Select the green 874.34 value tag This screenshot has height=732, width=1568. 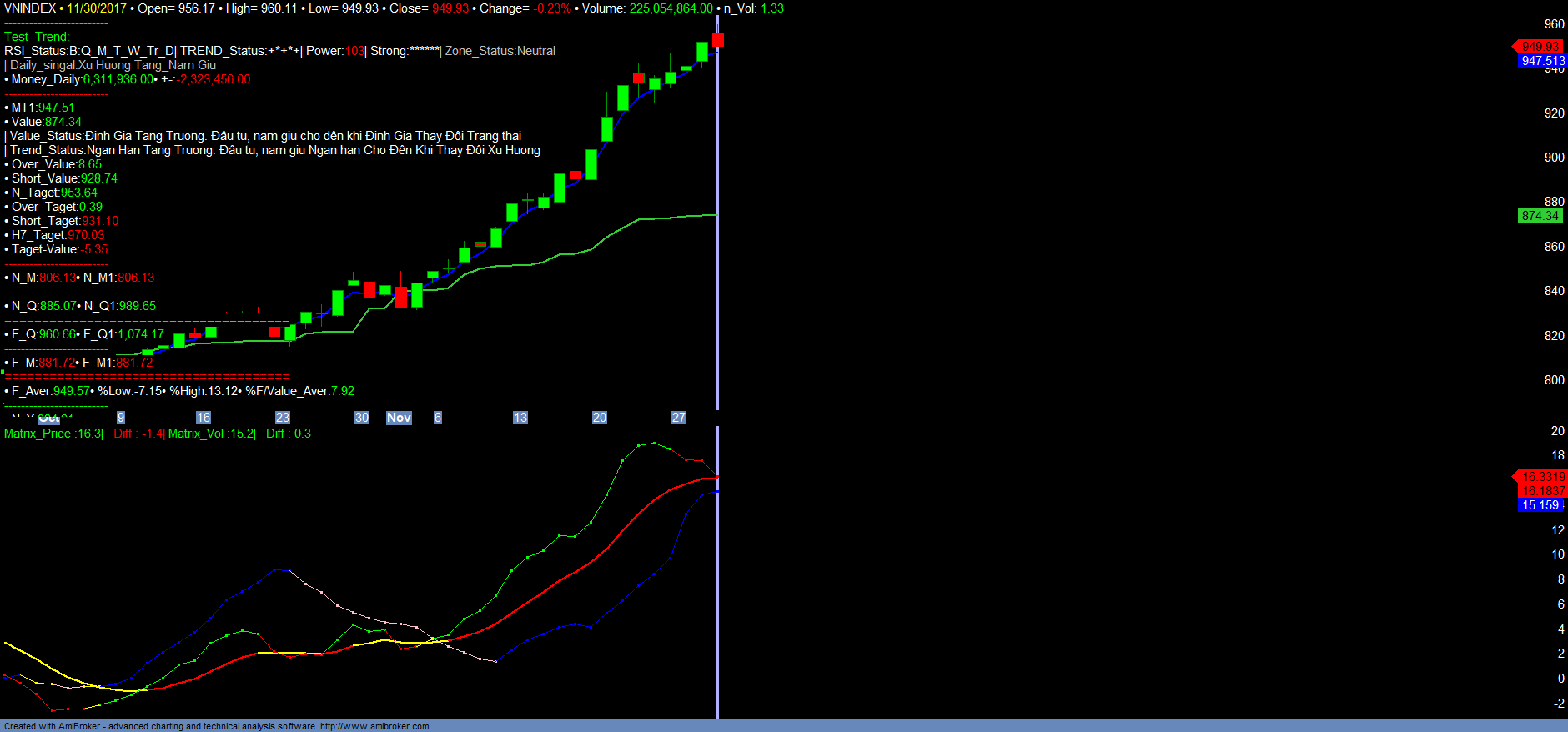click(x=1539, y=216)
